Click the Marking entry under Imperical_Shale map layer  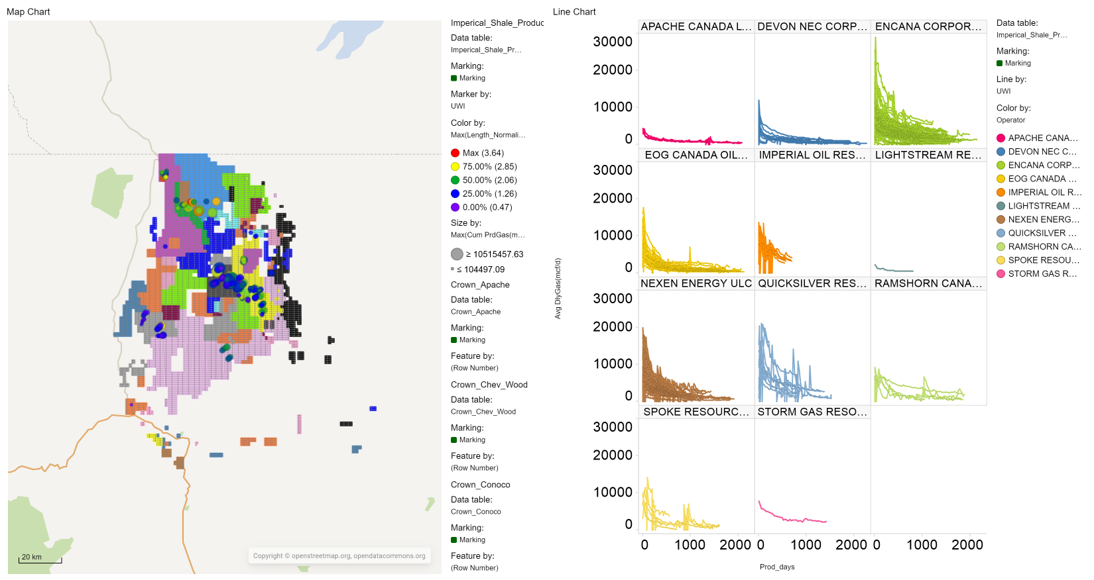468,78
